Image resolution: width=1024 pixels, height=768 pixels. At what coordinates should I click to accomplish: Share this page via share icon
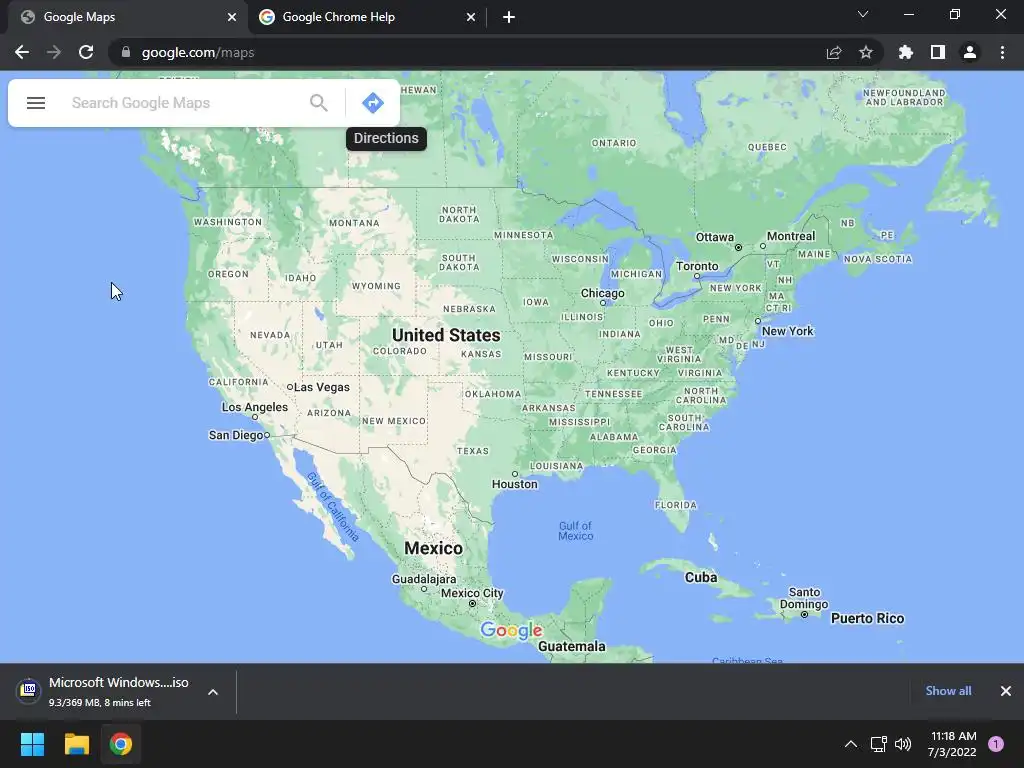pos(834,52)
